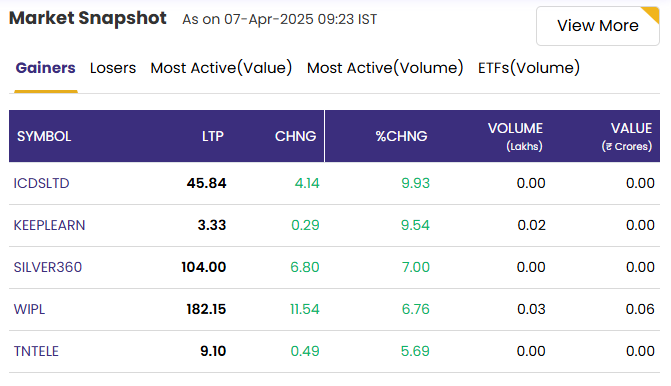The width and height of the screenshot is (671, 386).
Task: Open the View More button
Action: point(597,26)
